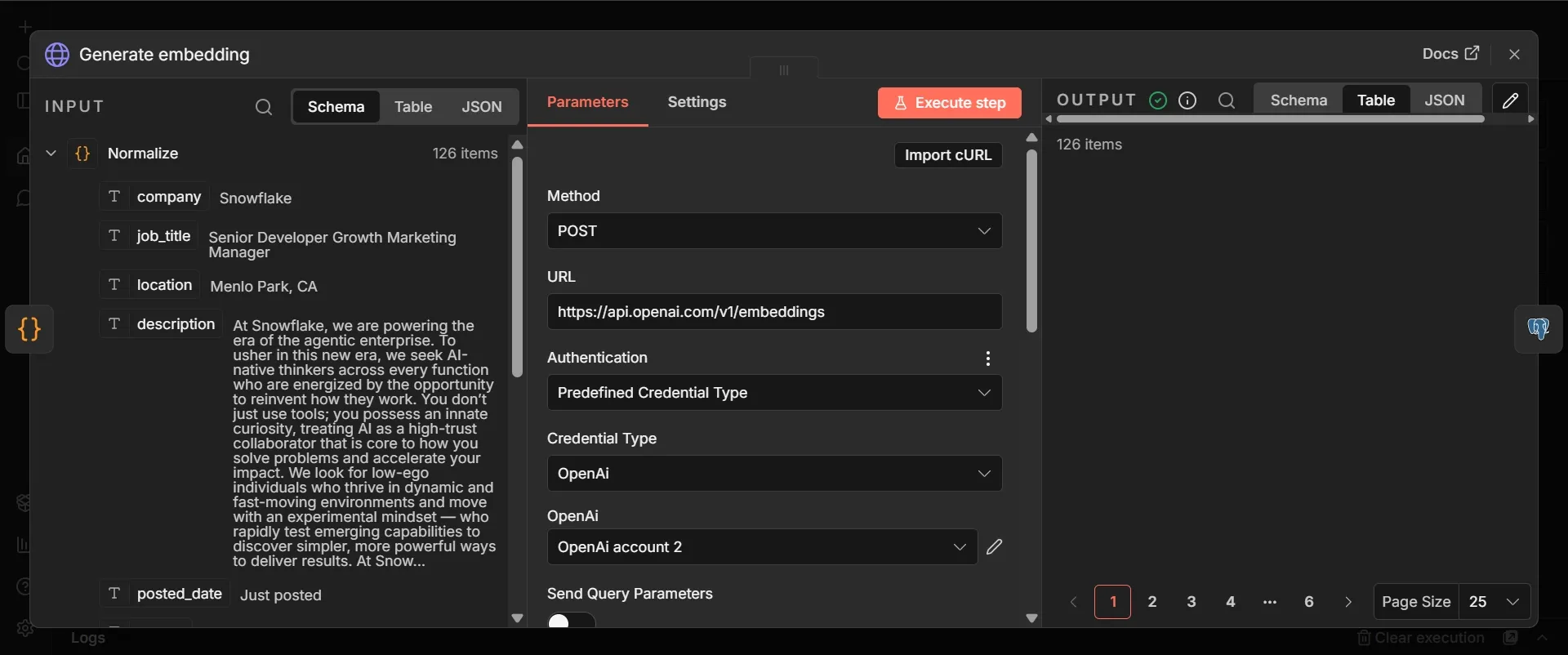The image size is (1568, 655).
Task: Switch output view to JSON
Action: pyautogui.click(x=1445, y=100)
